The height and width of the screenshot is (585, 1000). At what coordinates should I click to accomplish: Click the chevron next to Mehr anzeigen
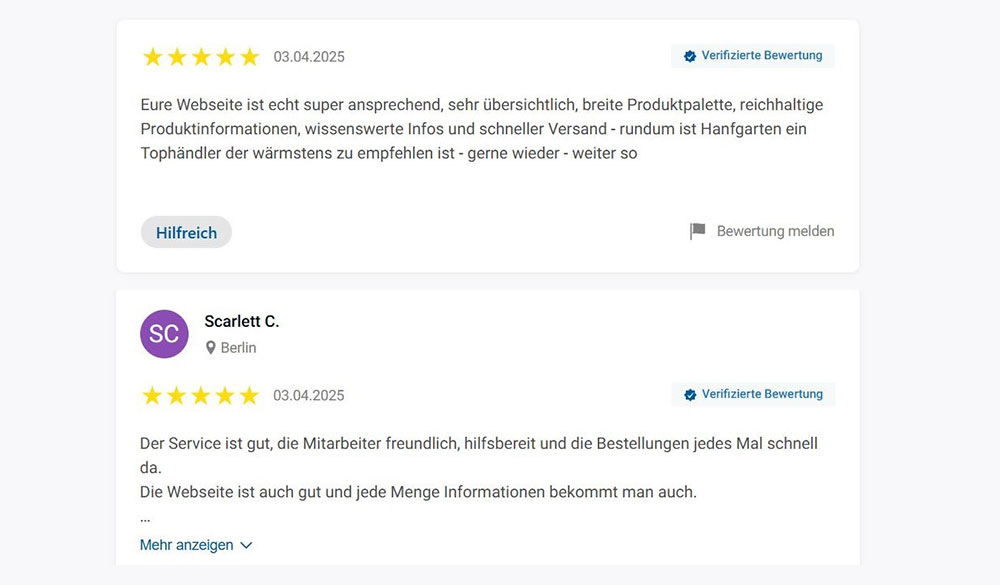coord(244,545)
